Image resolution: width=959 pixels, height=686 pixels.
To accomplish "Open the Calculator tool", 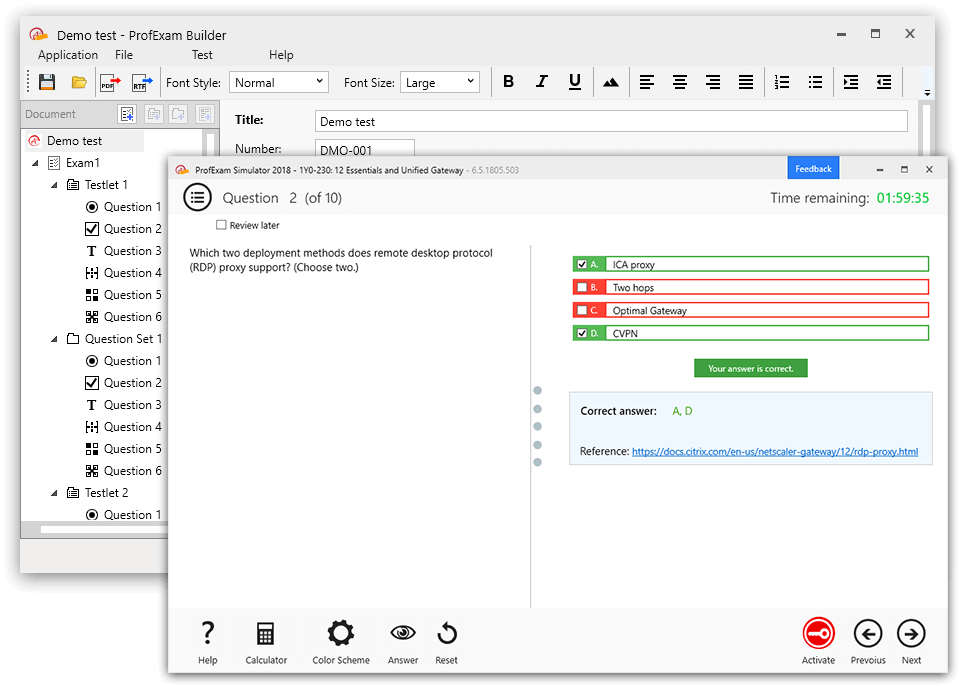I will [x=265, y=642].
